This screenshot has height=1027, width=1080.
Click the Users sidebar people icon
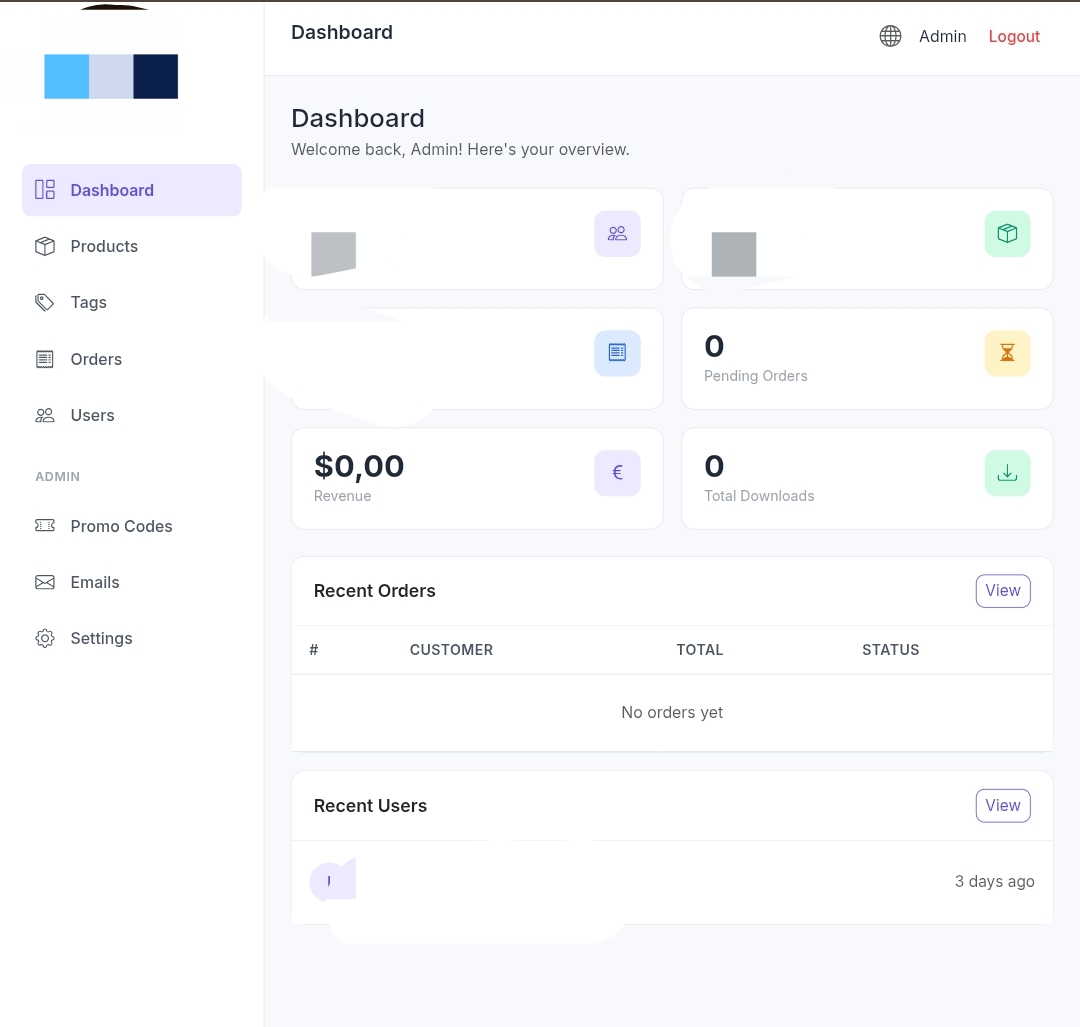coord(45,415)
